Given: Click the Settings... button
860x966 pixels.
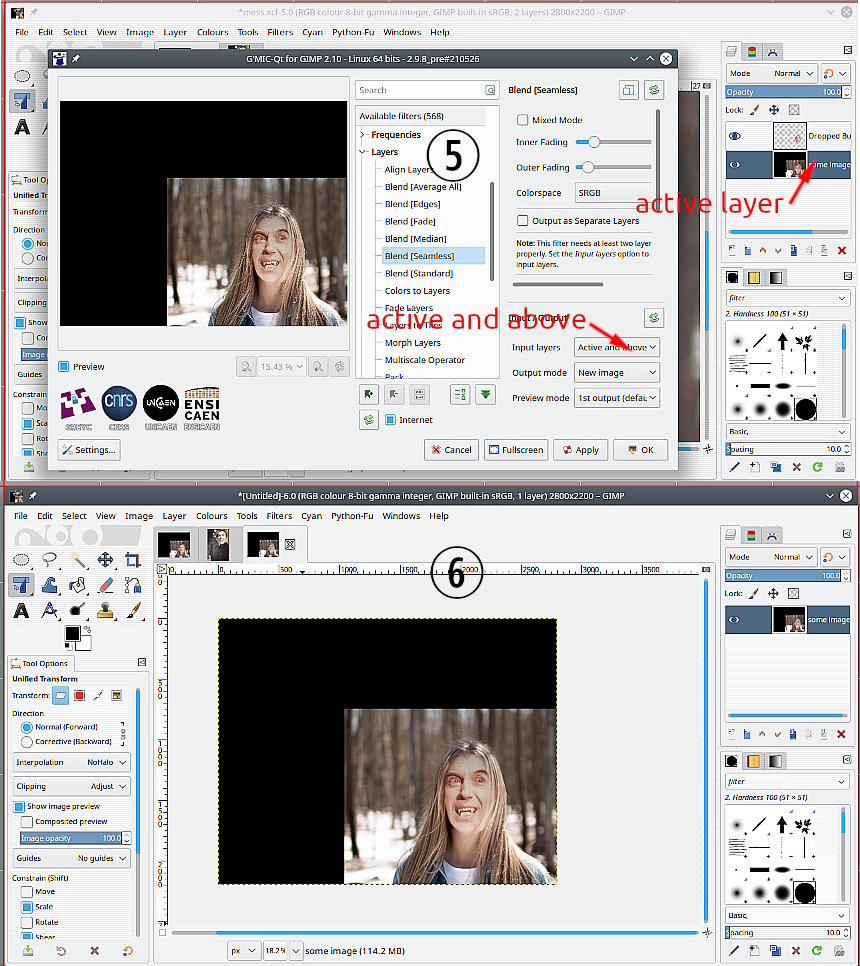Looking at the screenshot, I should 89,450.
